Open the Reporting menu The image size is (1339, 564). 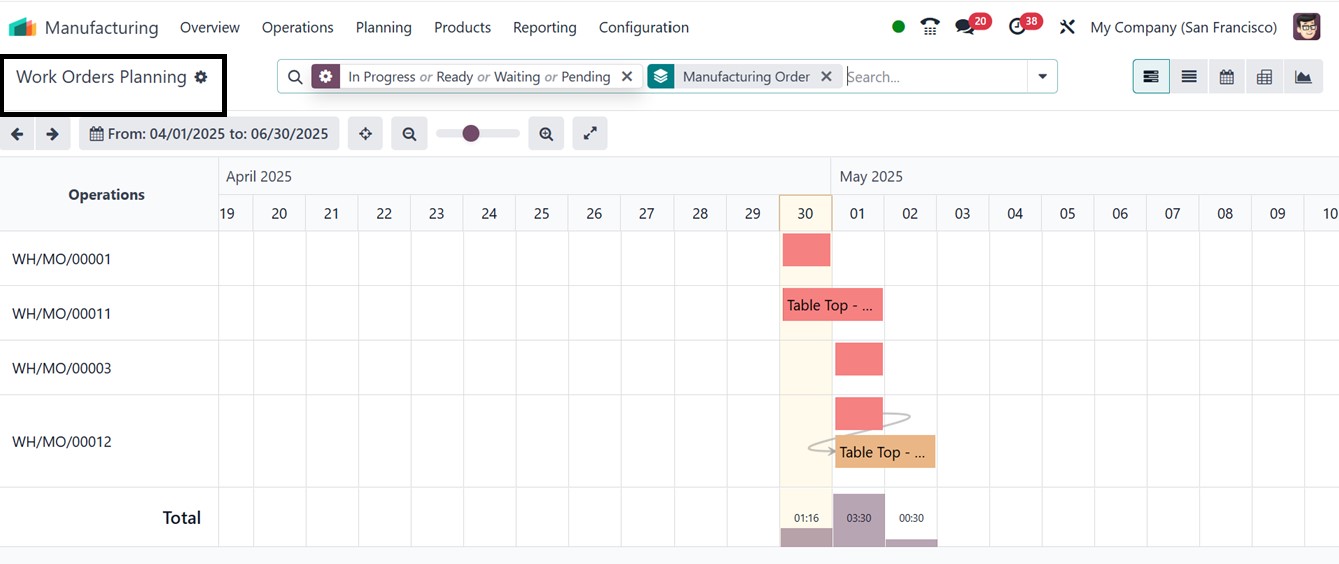point(544,27)
